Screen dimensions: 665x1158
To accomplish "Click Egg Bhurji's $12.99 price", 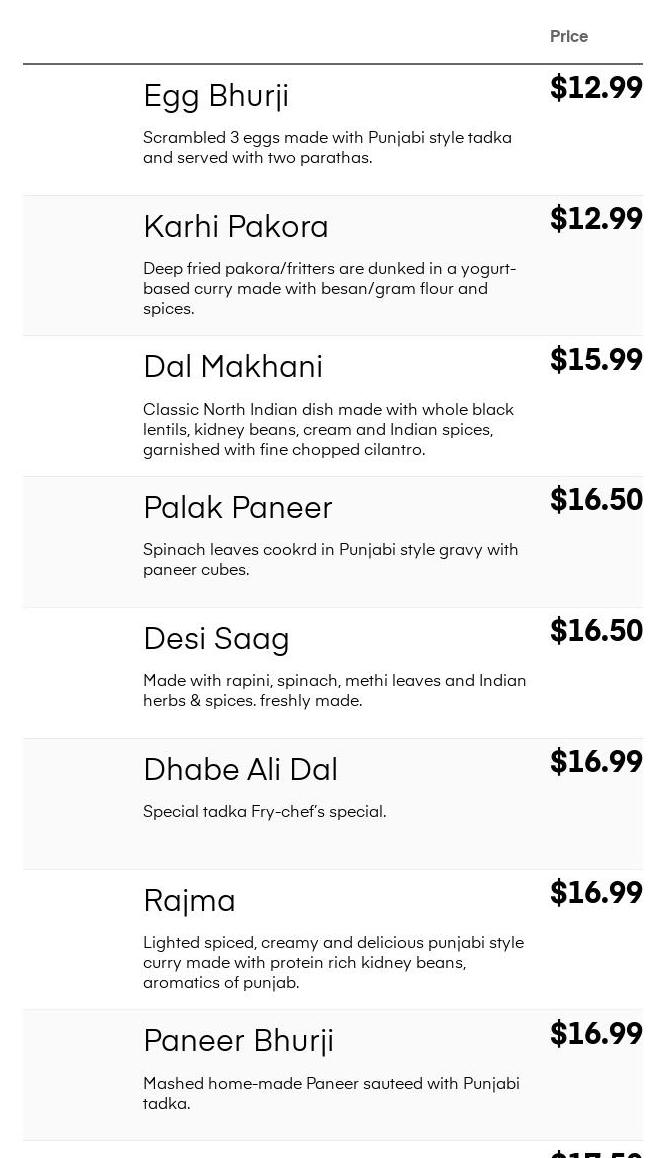I will [x=596, y=88].
